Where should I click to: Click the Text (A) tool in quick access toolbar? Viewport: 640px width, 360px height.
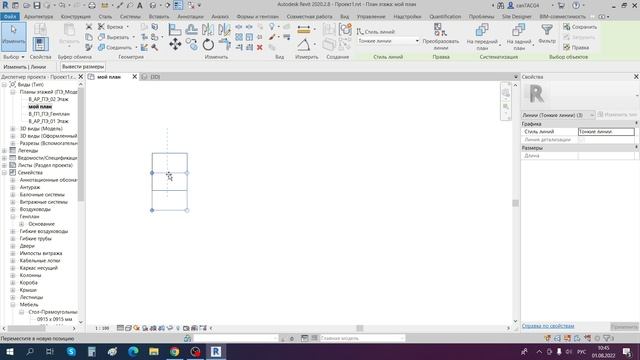[140, 5]
